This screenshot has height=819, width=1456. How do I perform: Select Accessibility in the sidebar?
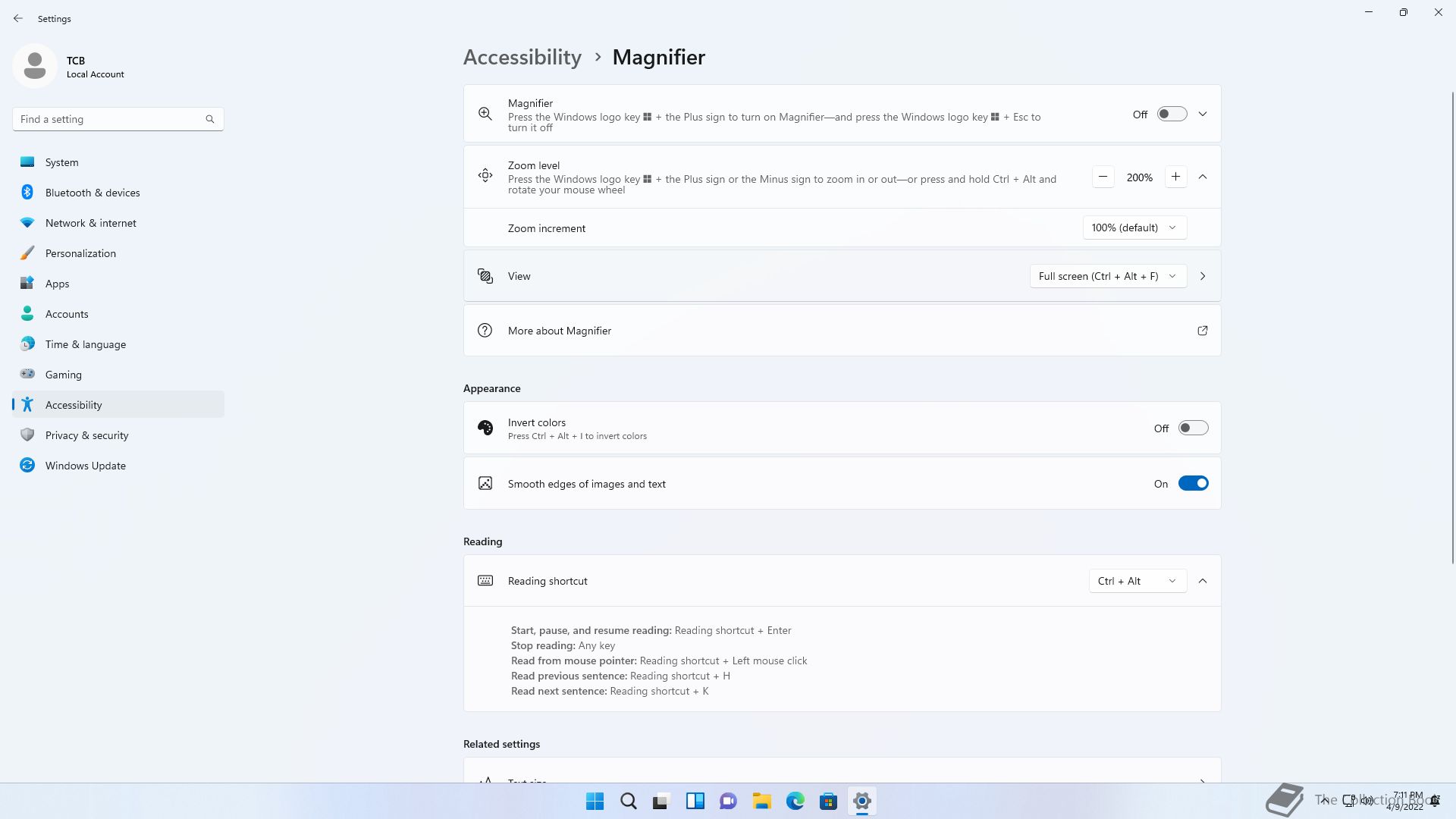[118, 404]
